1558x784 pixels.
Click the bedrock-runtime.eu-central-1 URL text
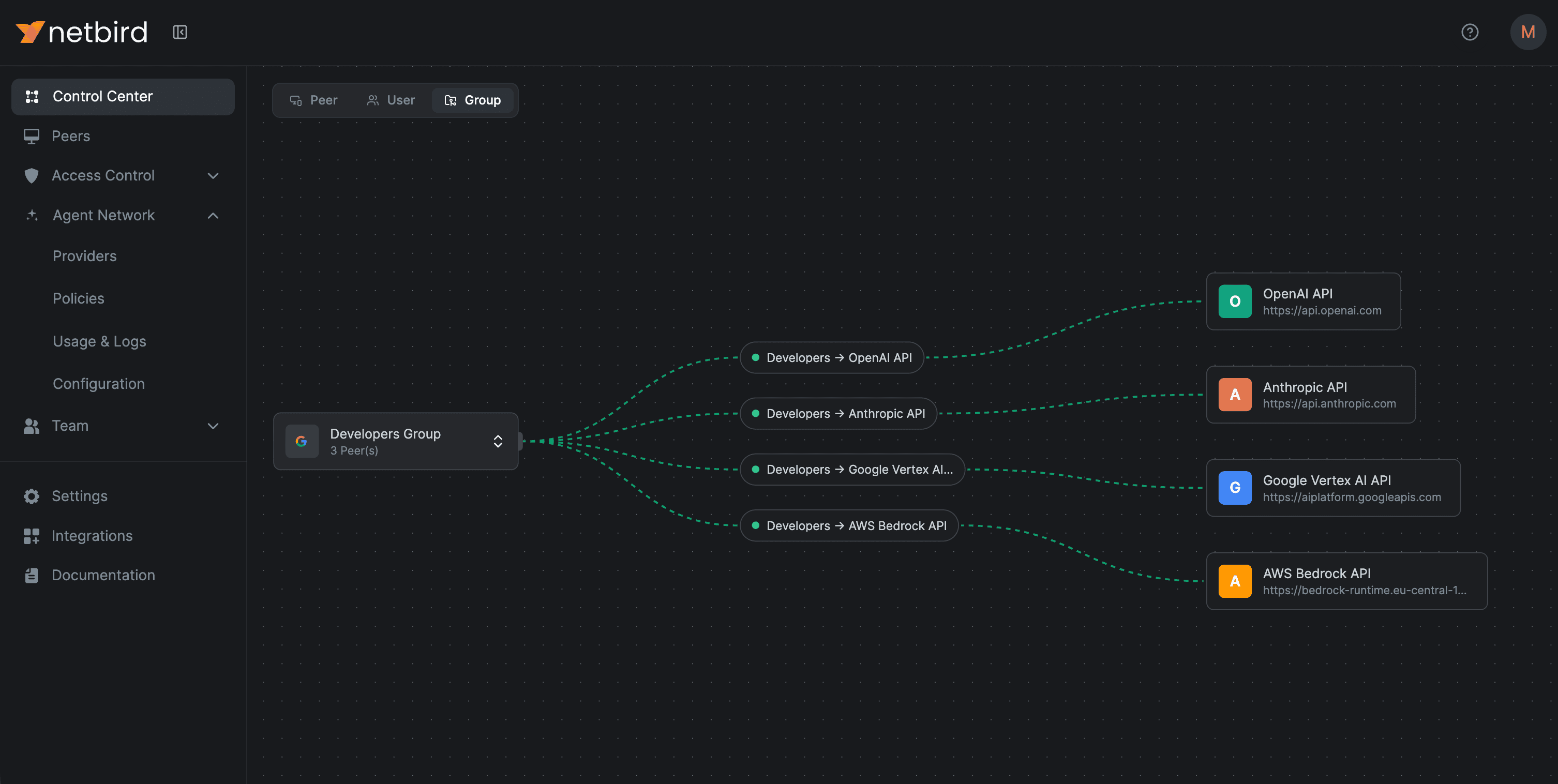(1365, 591)
